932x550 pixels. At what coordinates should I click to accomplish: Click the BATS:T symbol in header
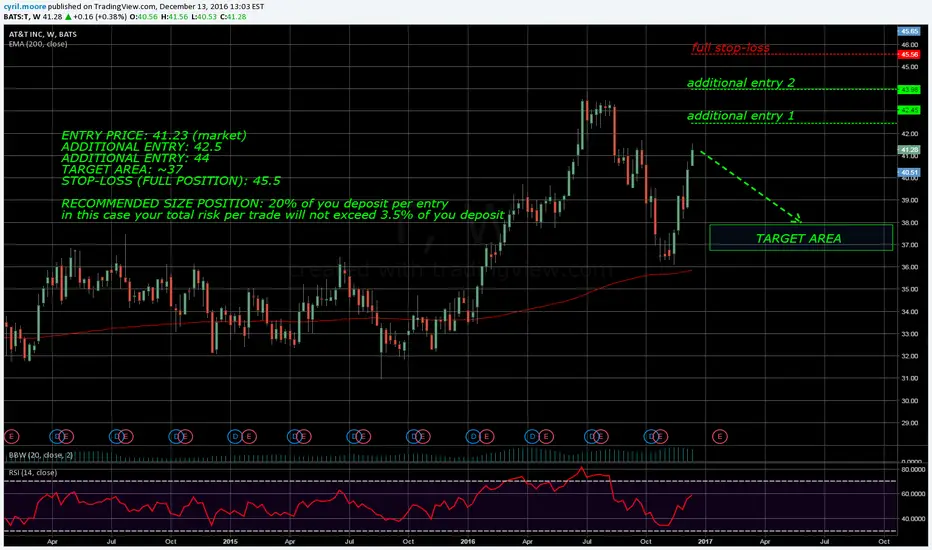tap(16, 17)
